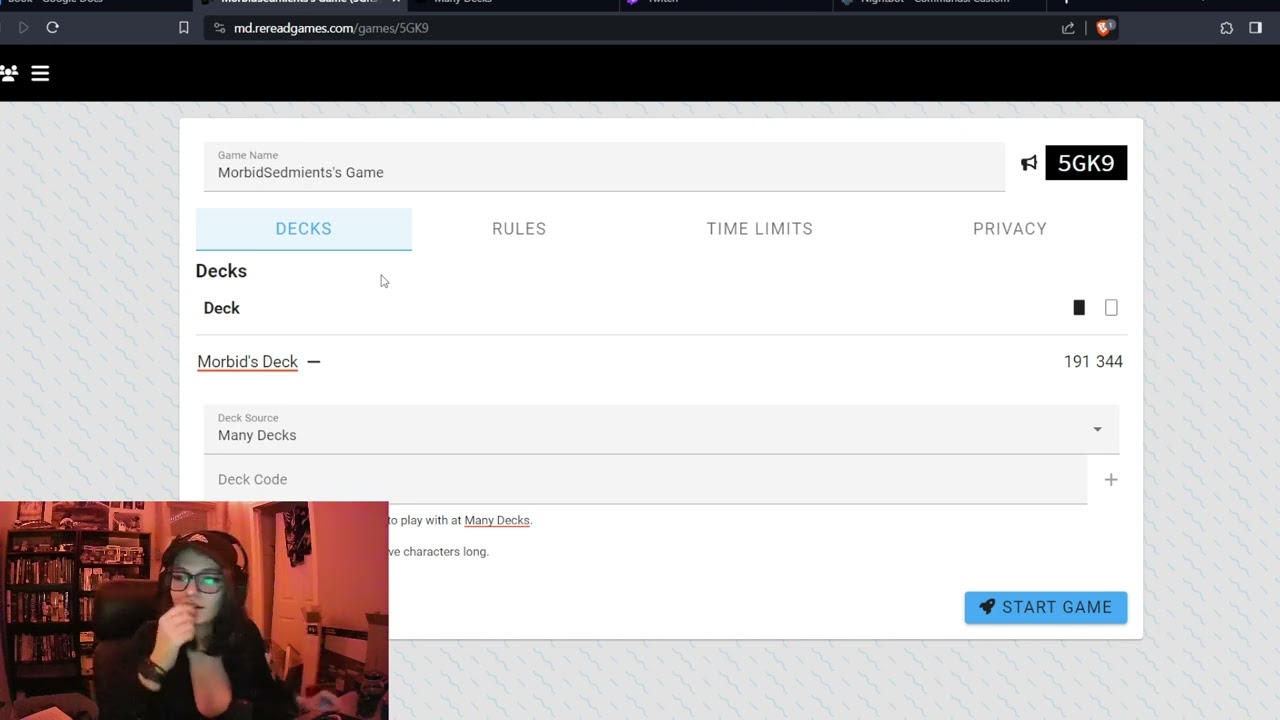The image size is (1280, 720).
Task: Expand the Deck Source dropdown
Action: (x=661, y=429)
